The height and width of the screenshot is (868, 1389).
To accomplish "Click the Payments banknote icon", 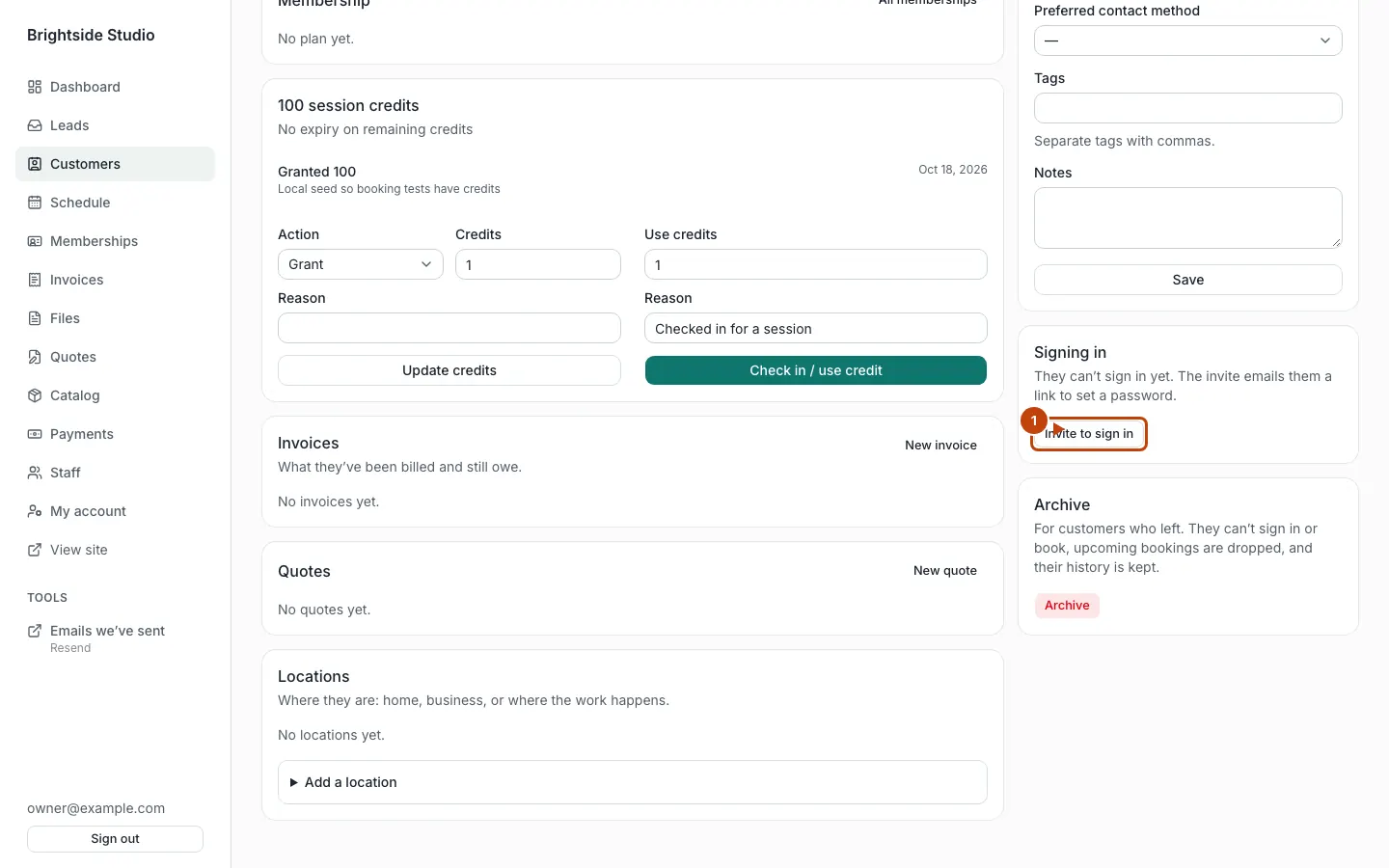I will coord(35,434).
